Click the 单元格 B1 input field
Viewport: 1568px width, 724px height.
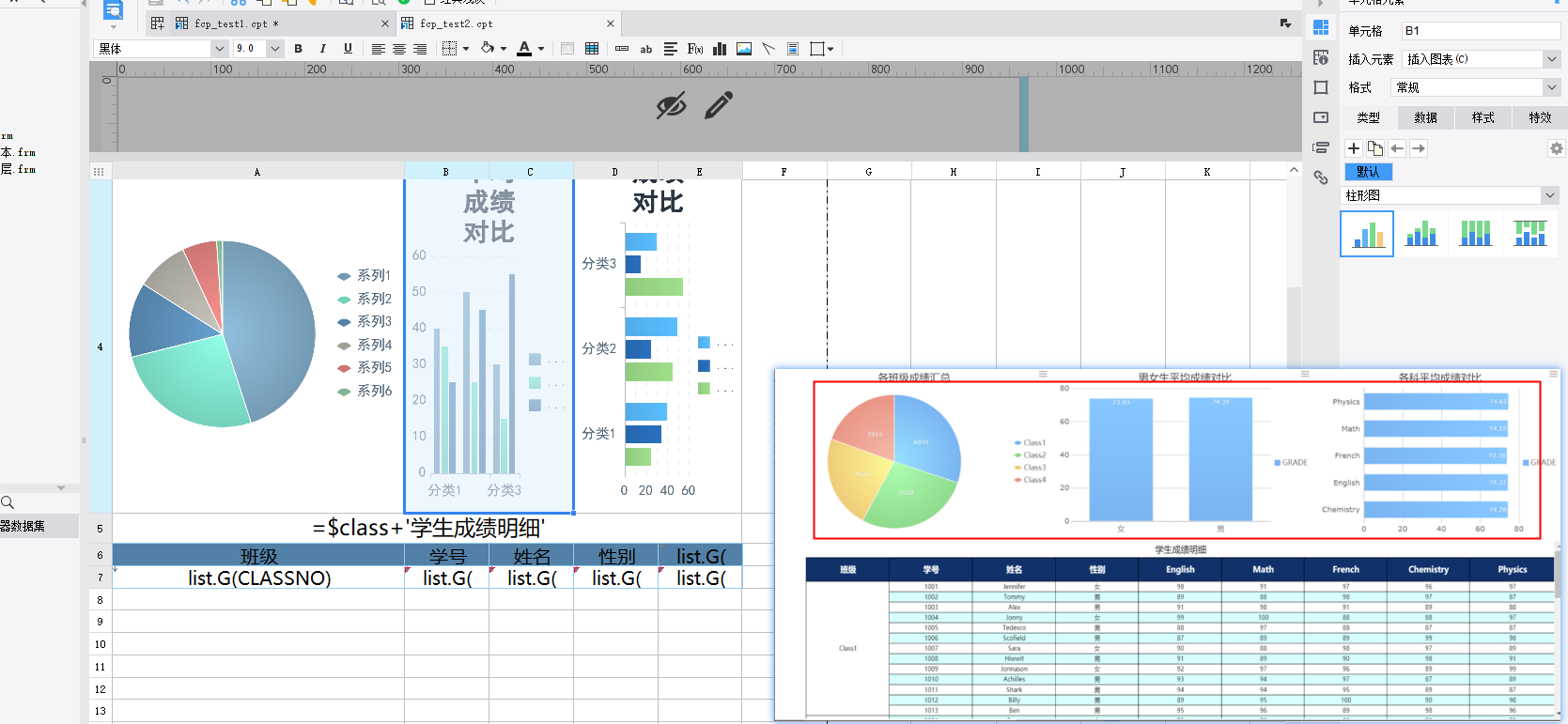(1481, 31)
